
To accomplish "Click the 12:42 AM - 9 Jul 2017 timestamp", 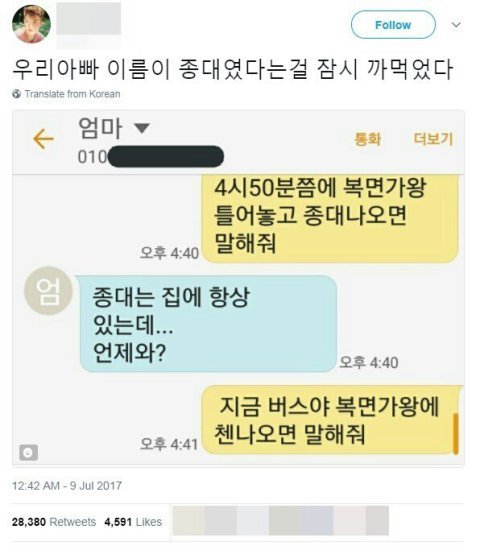I will click(x=67, y=485).
